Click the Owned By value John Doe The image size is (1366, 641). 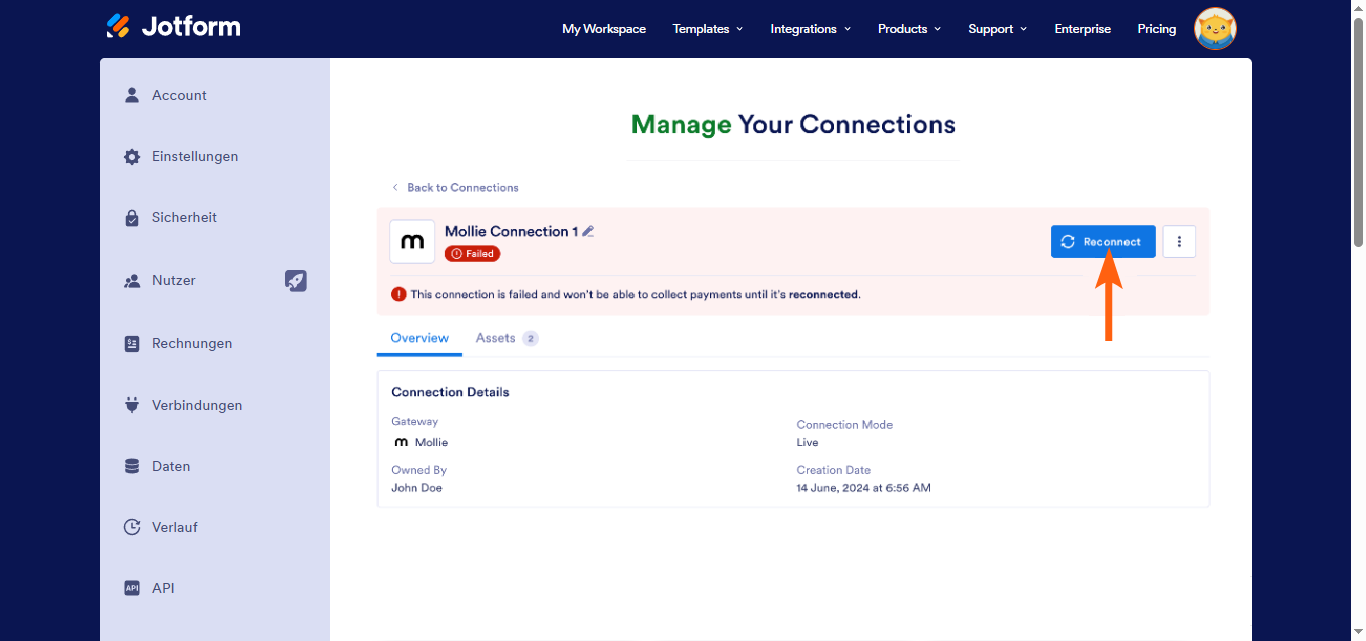416,488
